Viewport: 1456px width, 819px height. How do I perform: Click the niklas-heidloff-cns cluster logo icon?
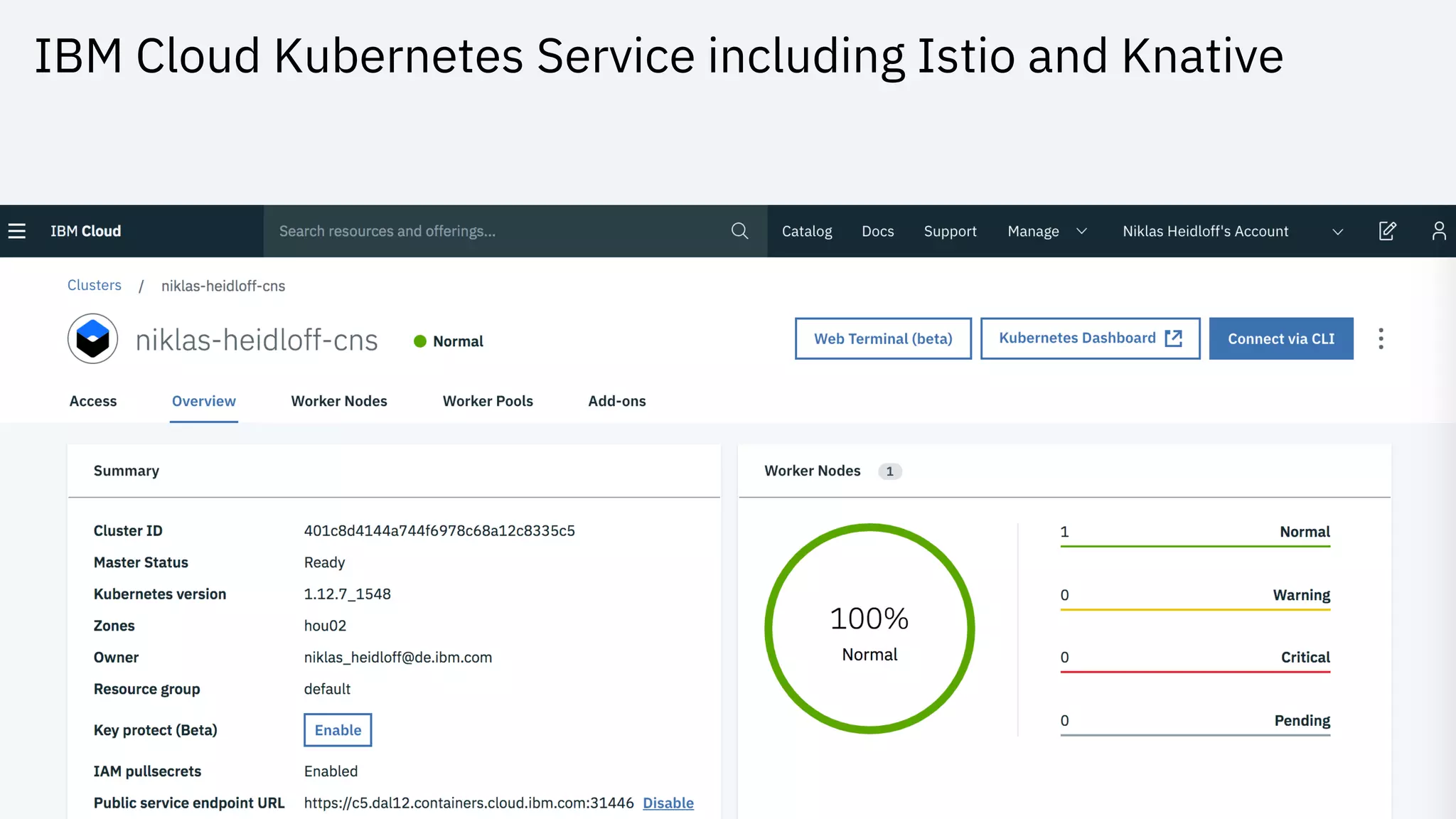coord(92,339)
